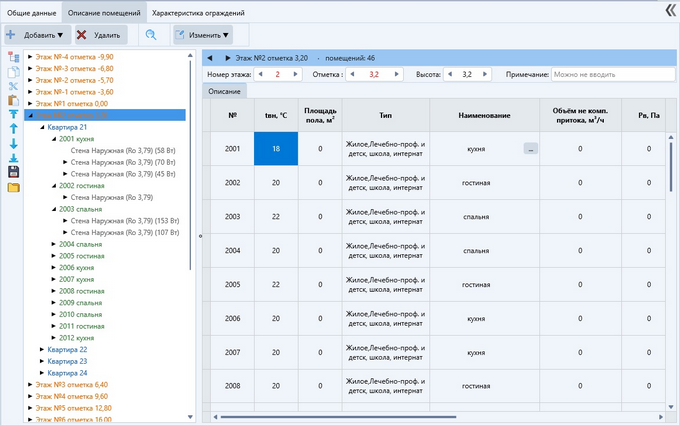Click table scroll right arrow
This screenshot has width=680, height=426.
click(661, 417)
